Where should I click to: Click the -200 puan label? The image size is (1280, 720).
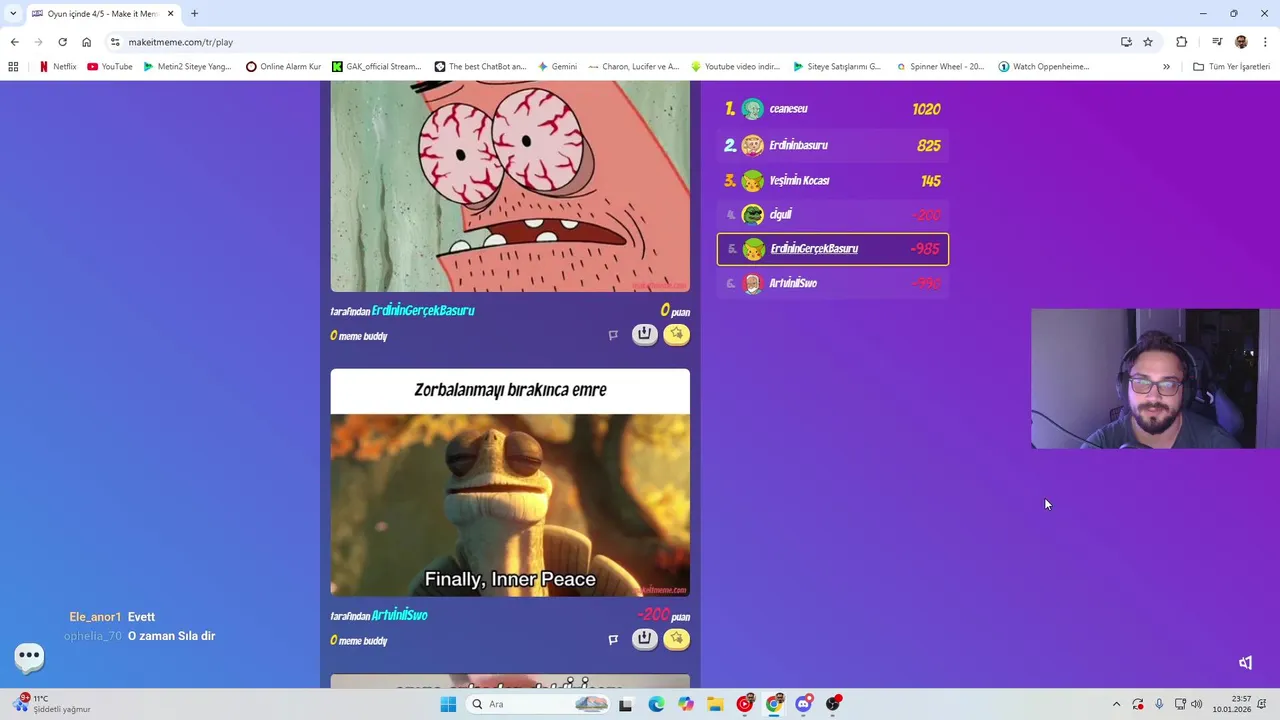click(663, 615)
